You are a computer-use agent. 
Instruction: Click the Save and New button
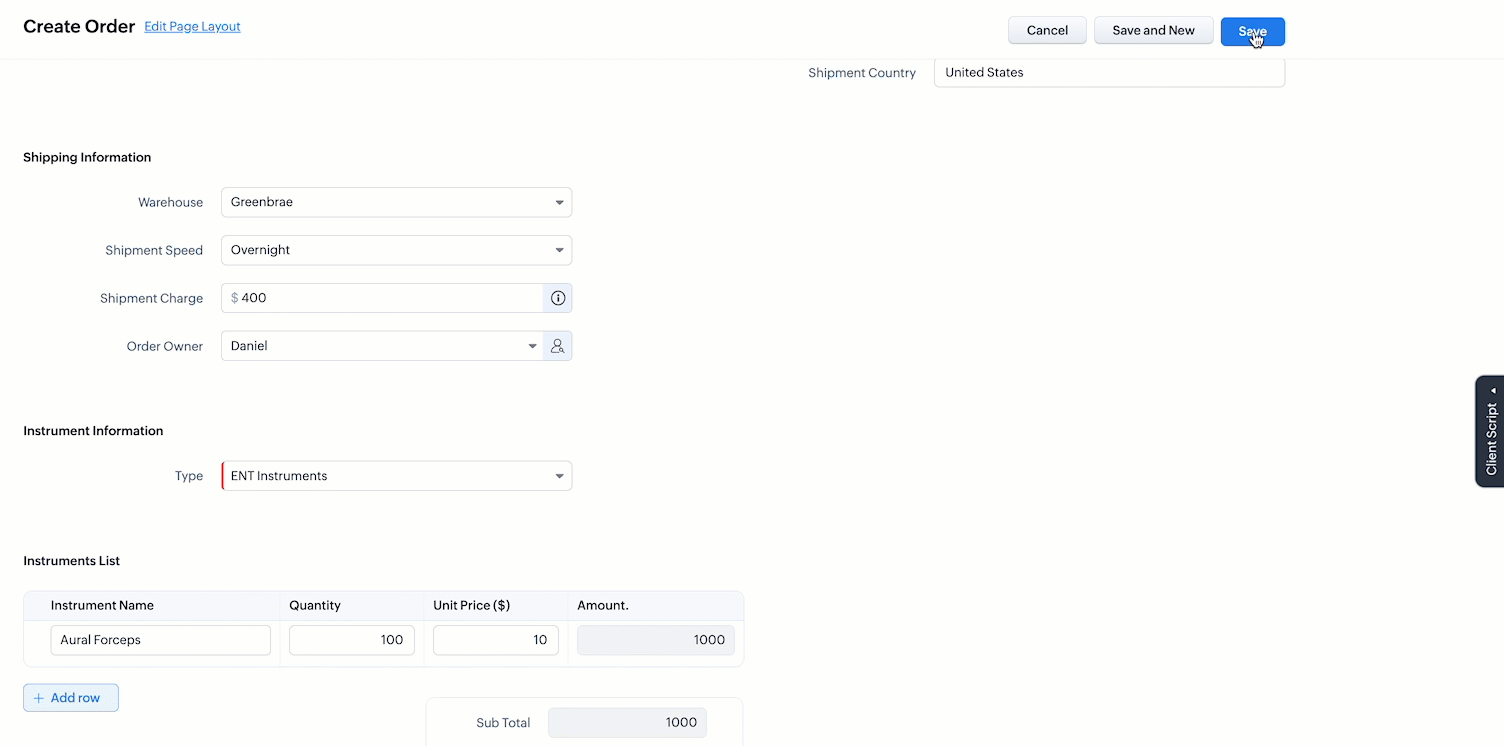pyautogui.click(x=1153, y=31)
